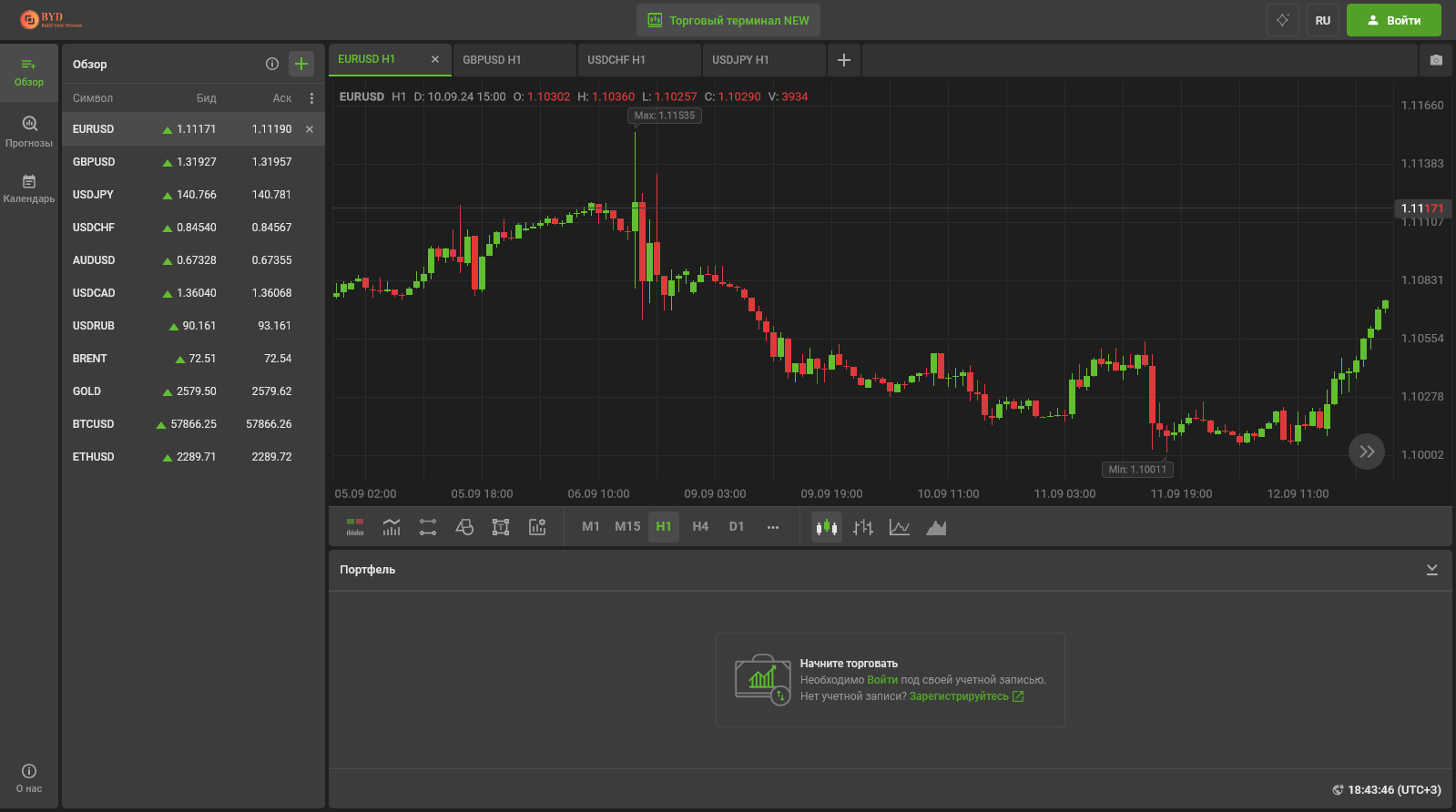
Task: Select the USDCAD row
Action: point(193,293)
